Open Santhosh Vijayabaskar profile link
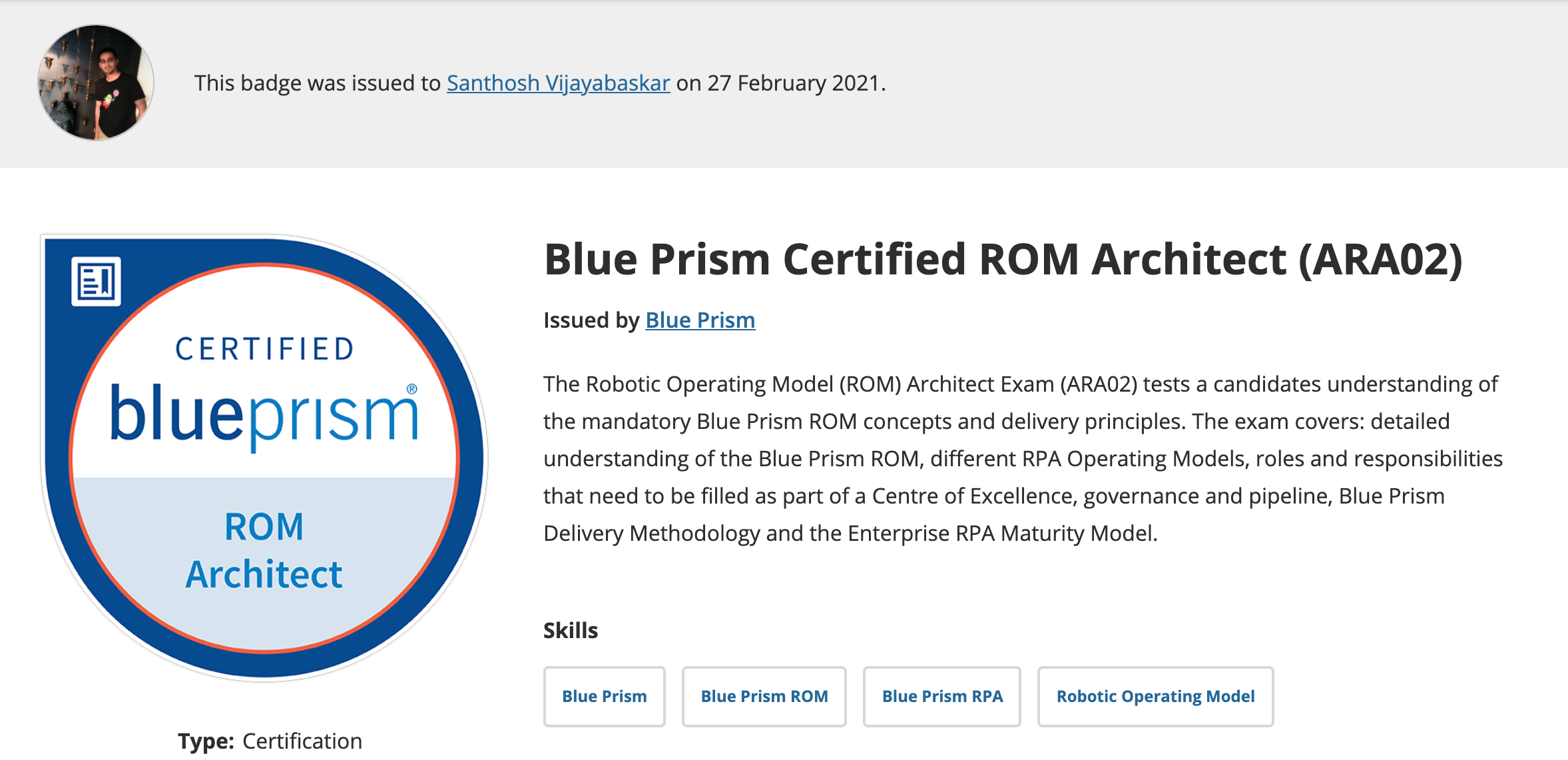The height and width of the screenshot is (760, 1568). pos(558,83)
